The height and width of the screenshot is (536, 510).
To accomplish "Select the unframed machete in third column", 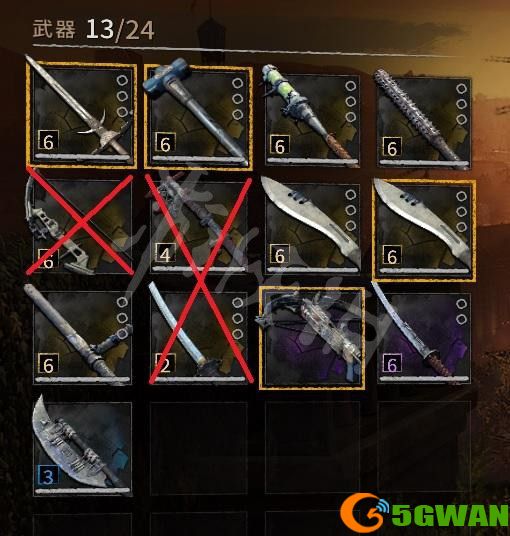I will [x=312, y=228].
